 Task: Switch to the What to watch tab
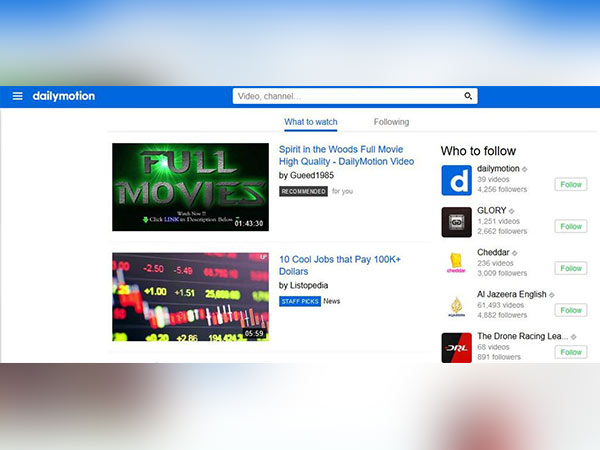click(x=311, y=122)
